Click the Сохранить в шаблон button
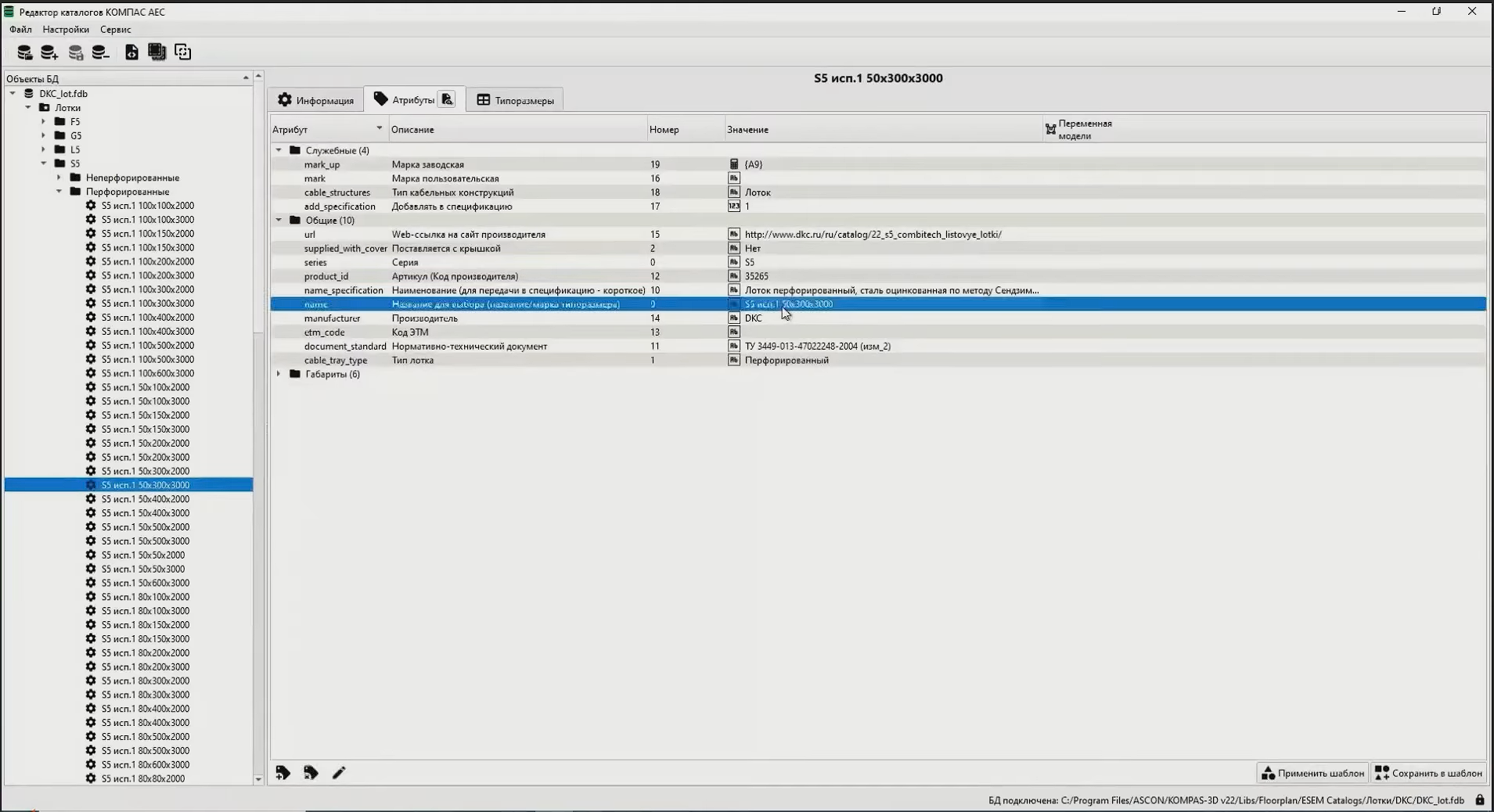This screenshot has width=1494, height=812. 1428,773
